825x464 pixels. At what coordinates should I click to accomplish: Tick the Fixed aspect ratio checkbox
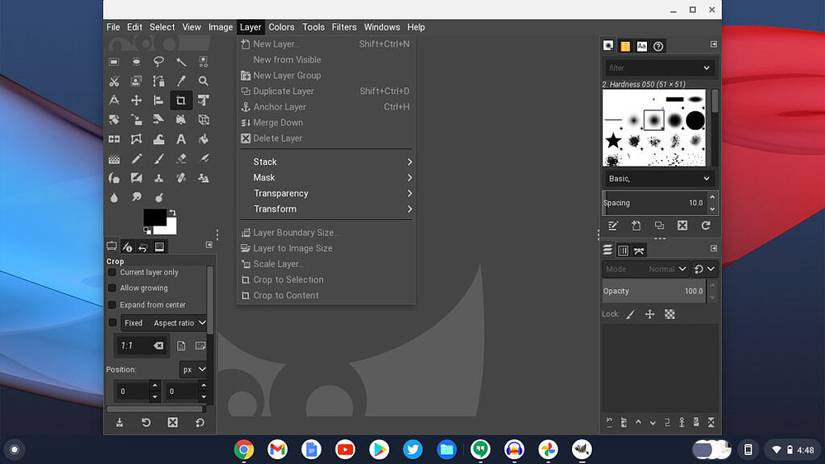click(x=112, y=322)
